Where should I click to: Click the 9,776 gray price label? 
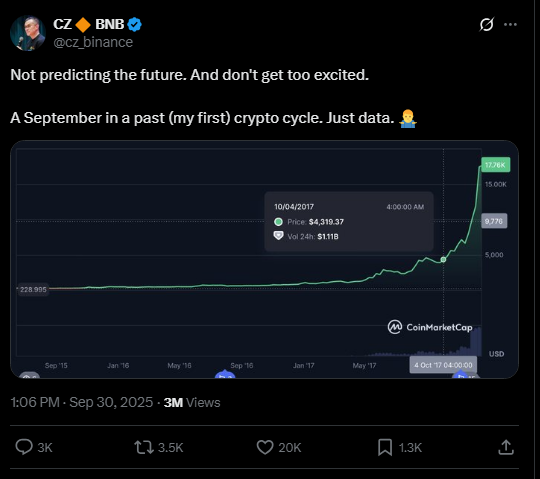coord(494,221)
